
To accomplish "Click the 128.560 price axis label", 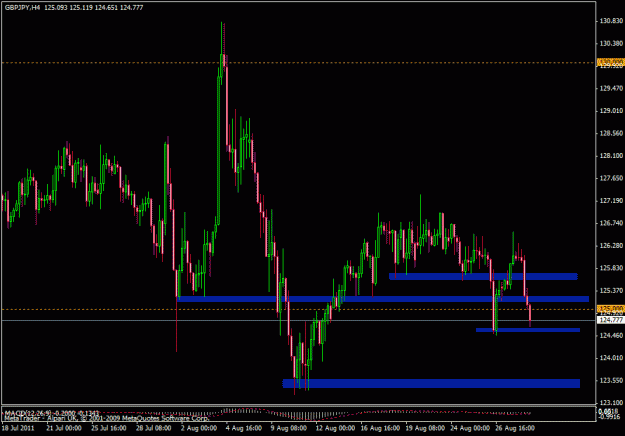I will [611, 133].
